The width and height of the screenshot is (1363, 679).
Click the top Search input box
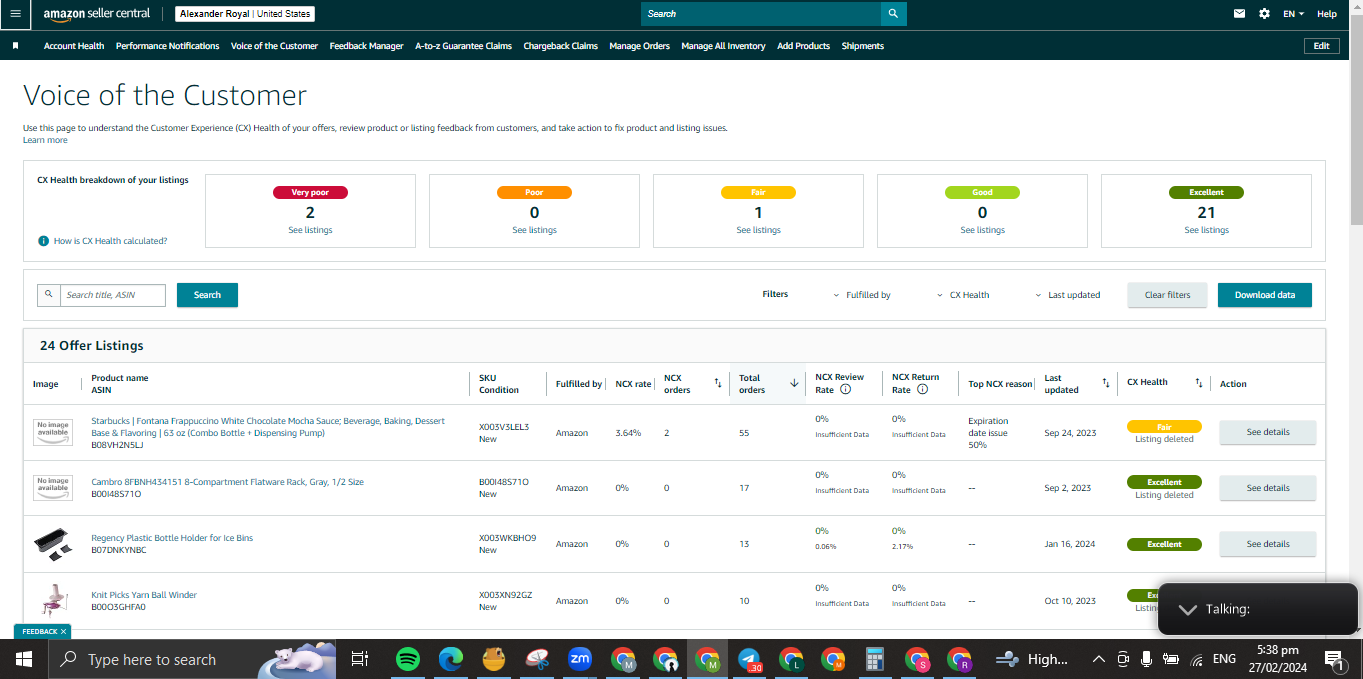pyautogui.click(x=761, y=14)
